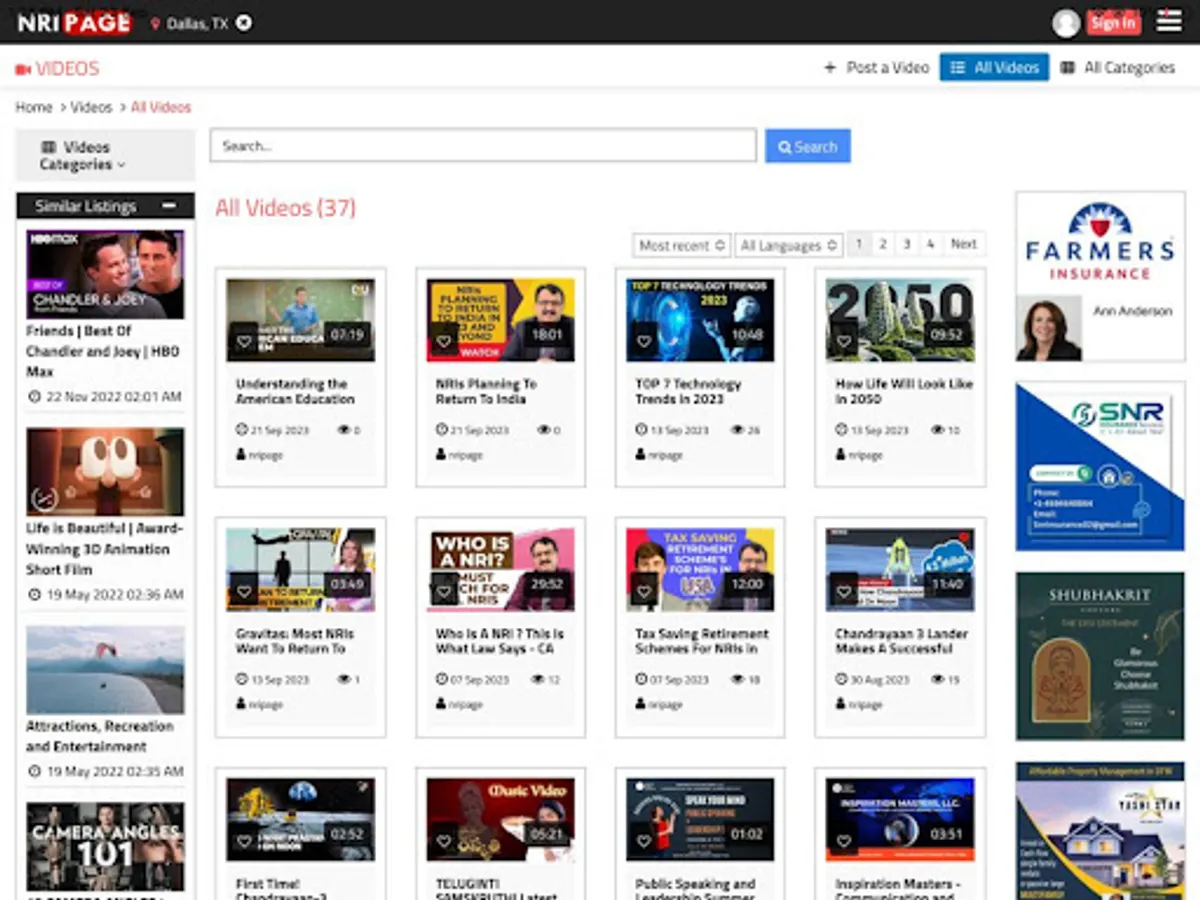Open the hamburger navigation menu
Viewport: 1200px width, 900px height.
point(1168,21)
